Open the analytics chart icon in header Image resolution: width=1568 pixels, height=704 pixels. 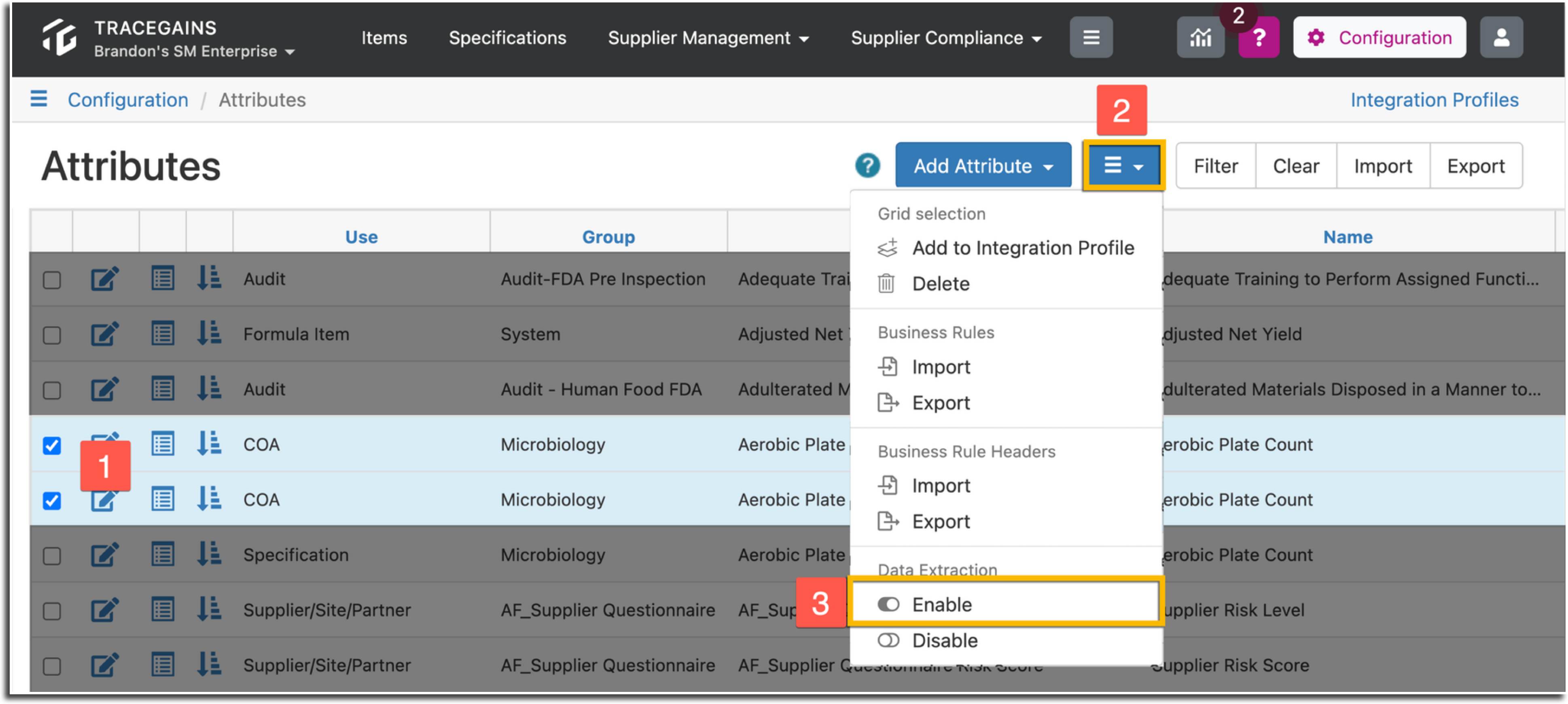coord(1199,38)
